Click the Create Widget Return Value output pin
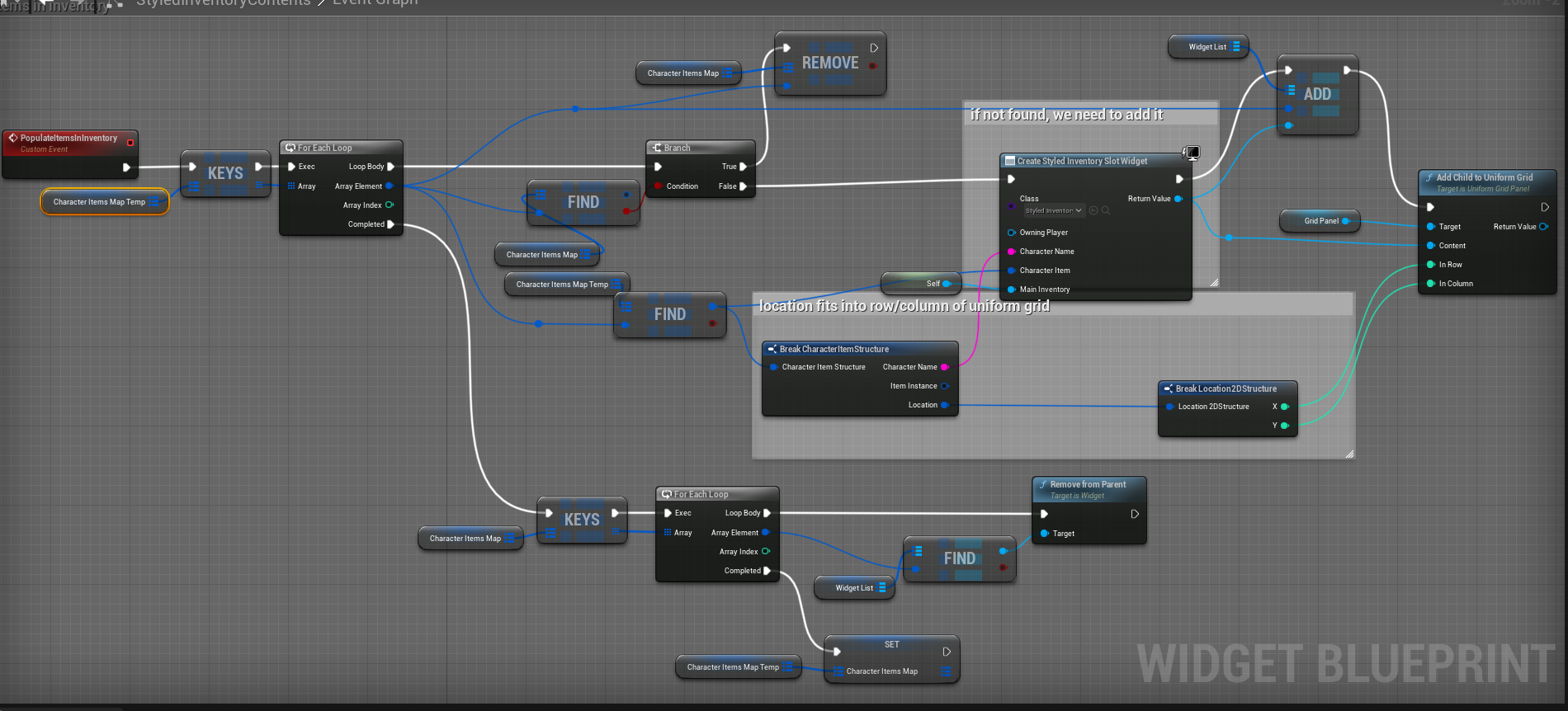 click(1178, 199)
